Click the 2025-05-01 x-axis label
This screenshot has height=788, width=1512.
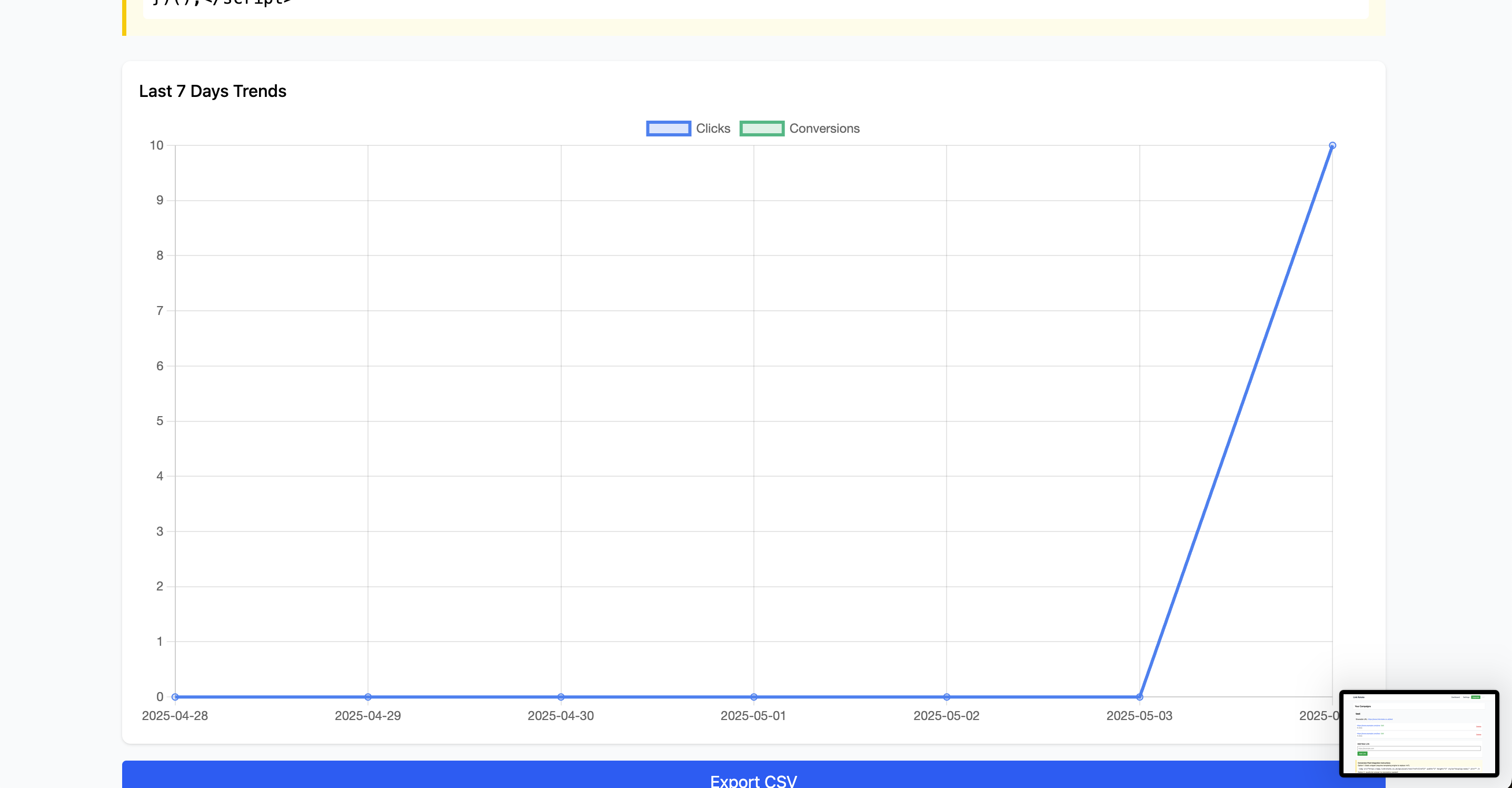(x=753, y=716)
